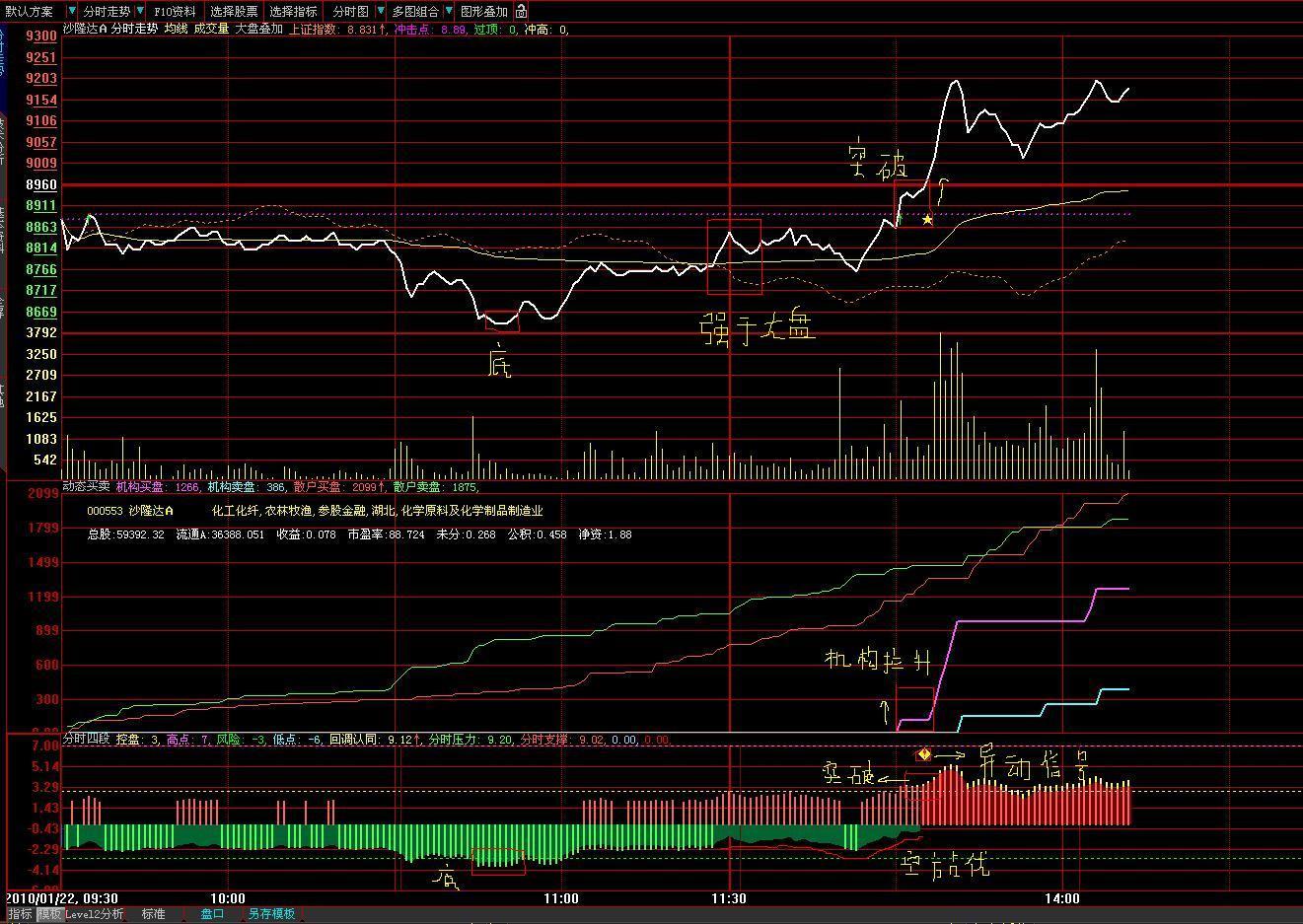The width and height of the screenshot is (1303, 924).
Task: Click 选择指标 toolbar button
Action: [x=293, y=12]
